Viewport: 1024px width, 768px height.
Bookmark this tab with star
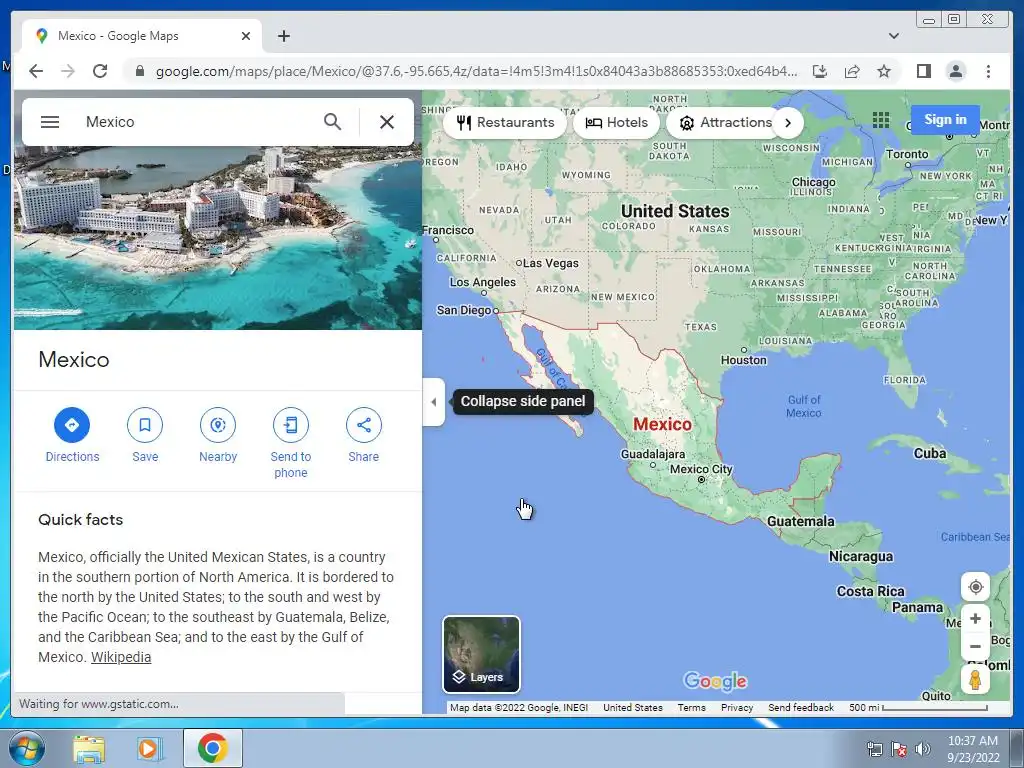pyautogui.click(x=884, y=71)
